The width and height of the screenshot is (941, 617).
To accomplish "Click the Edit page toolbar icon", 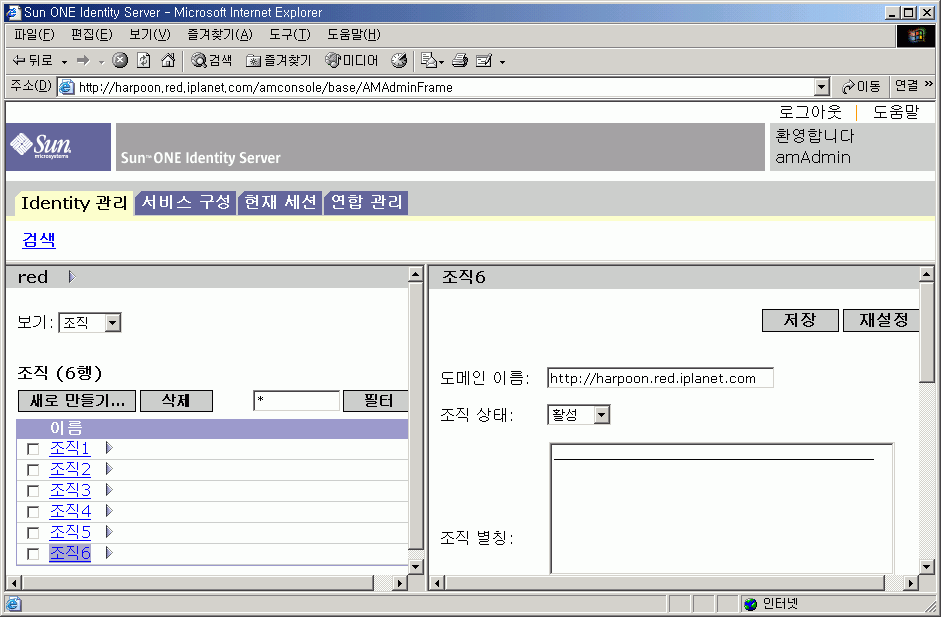I will (484, 61).
